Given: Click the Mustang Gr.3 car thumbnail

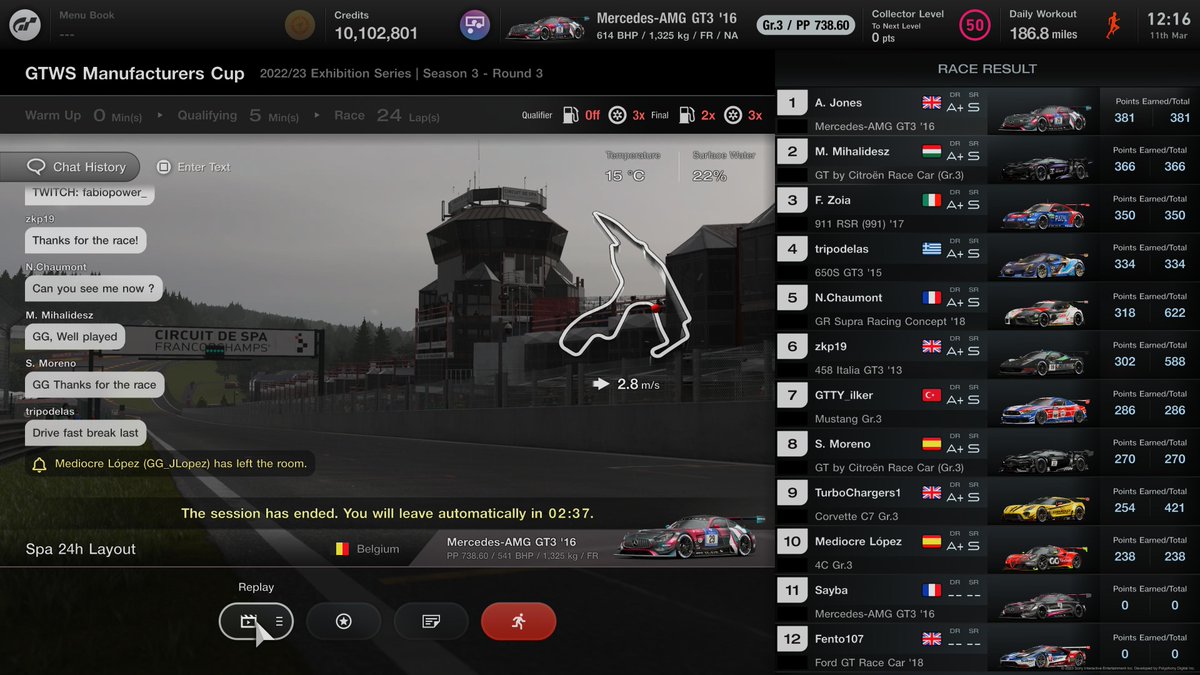Looking at the screenshot, I should pyautogui.click(x=1043, y=409).
